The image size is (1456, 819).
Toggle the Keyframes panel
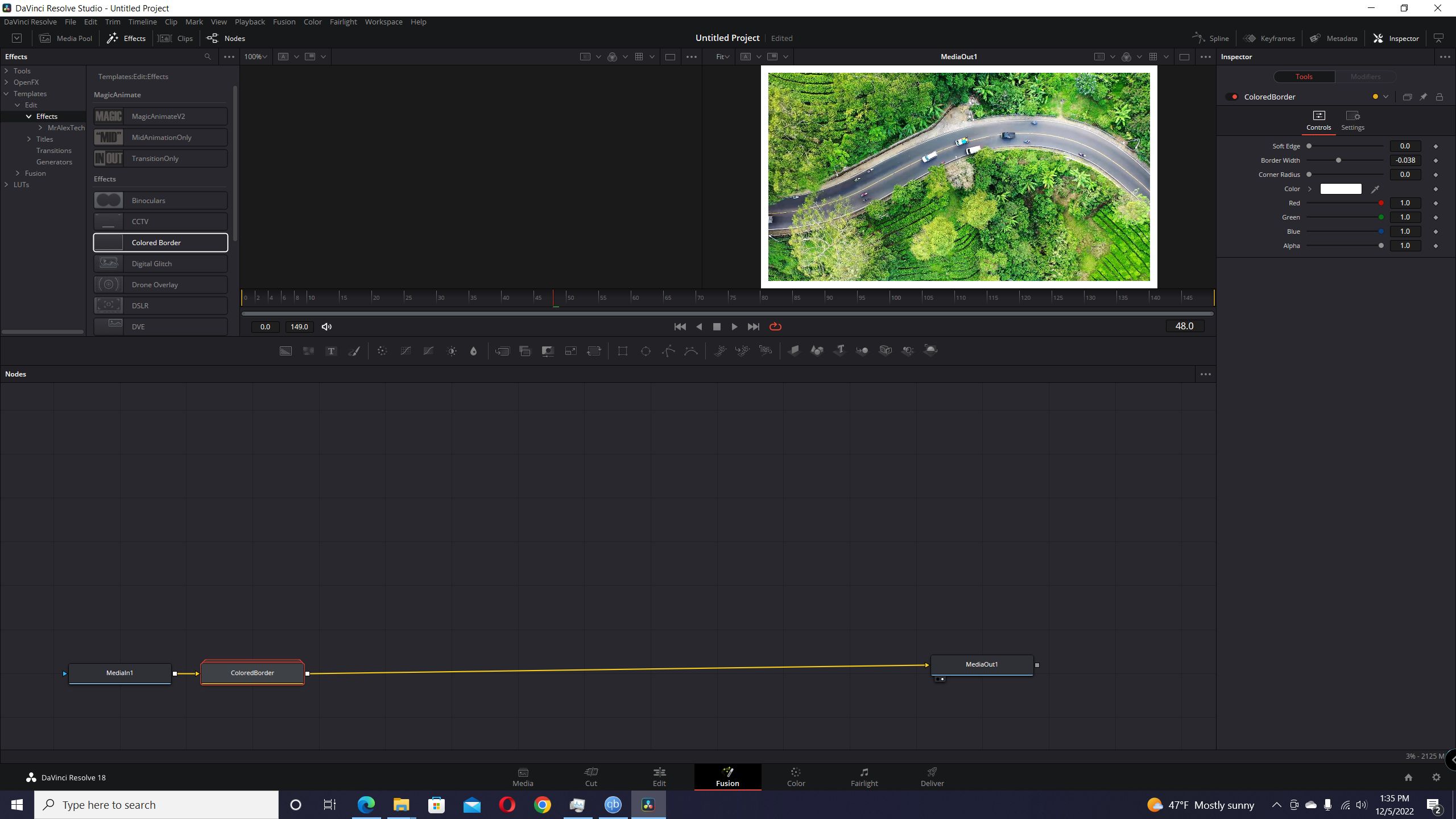1269,38
